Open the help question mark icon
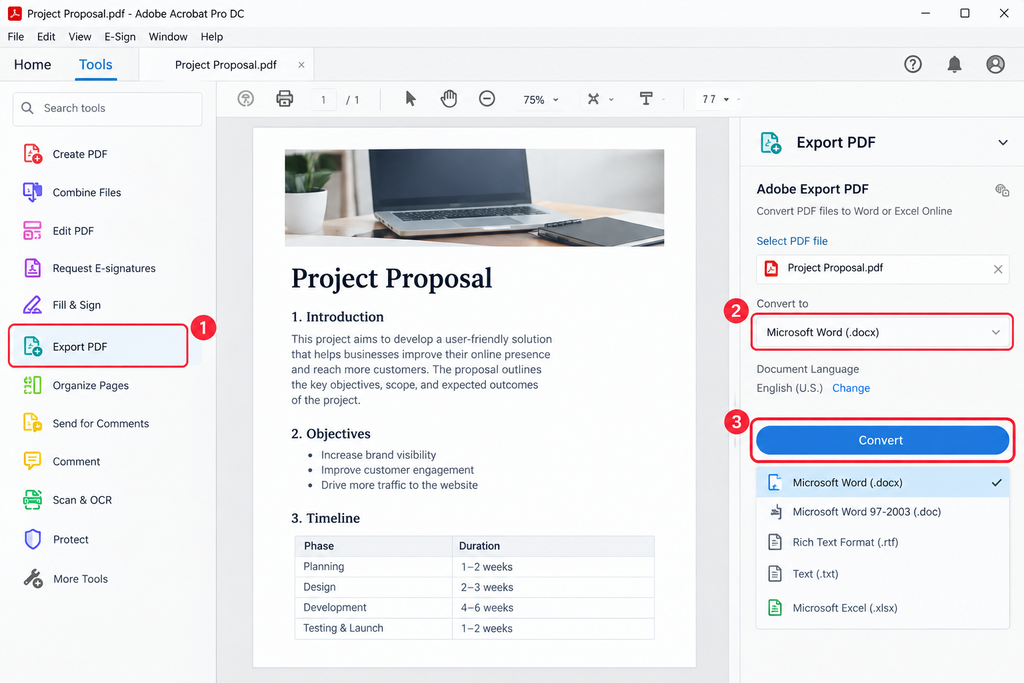 click(913, 64)
